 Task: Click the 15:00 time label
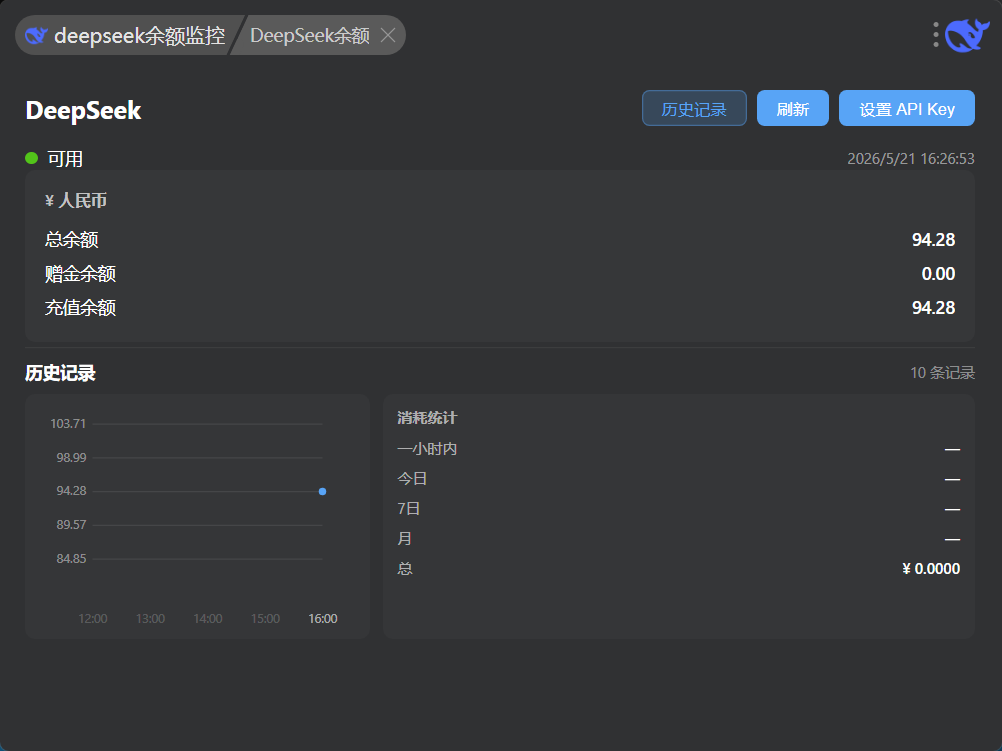(265, 619)
